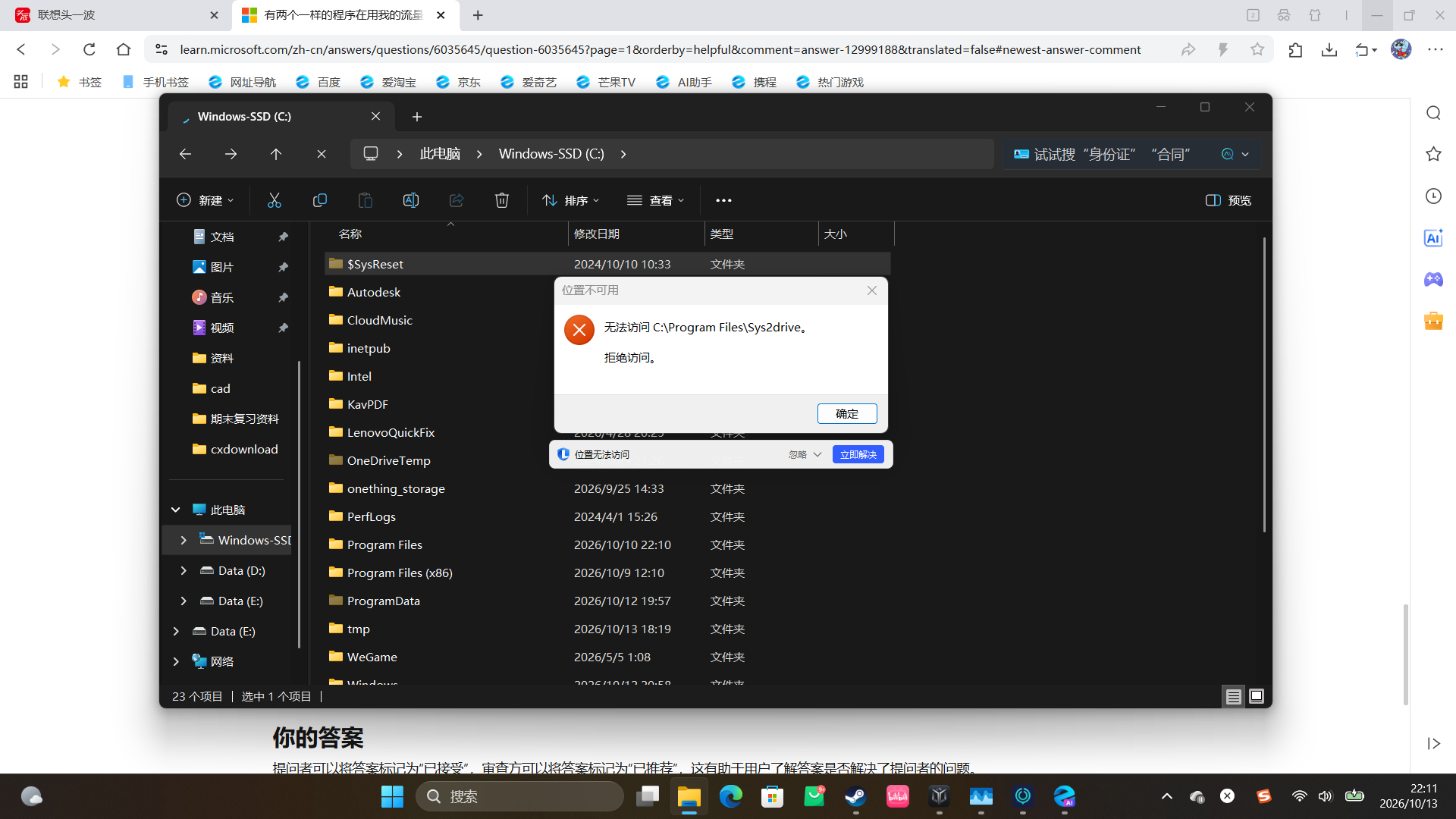
Task: Add a new Explorer tab
Action: 417,117
